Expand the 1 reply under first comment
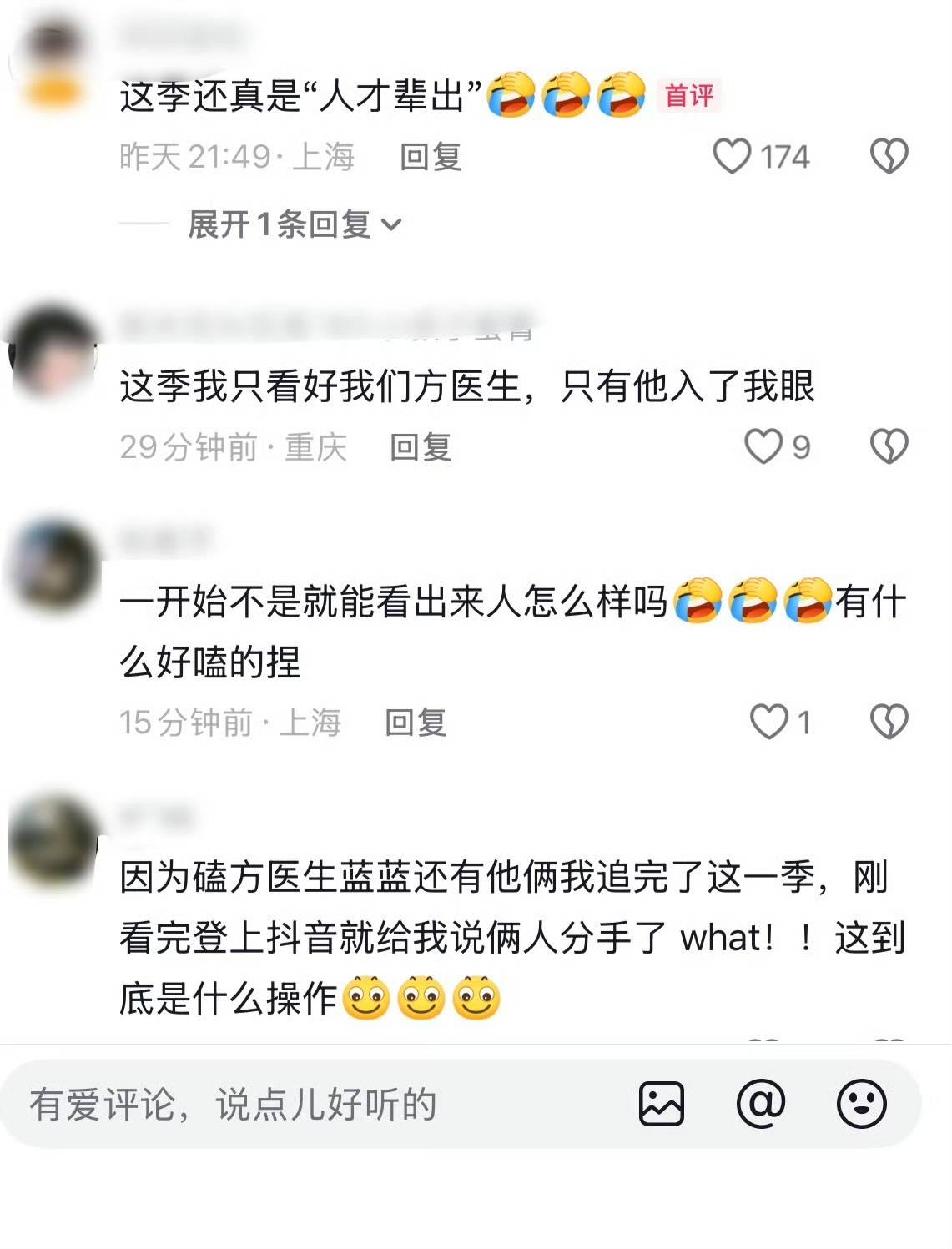952x1249 pixels. pyautogui.click(x=295, y=224)
